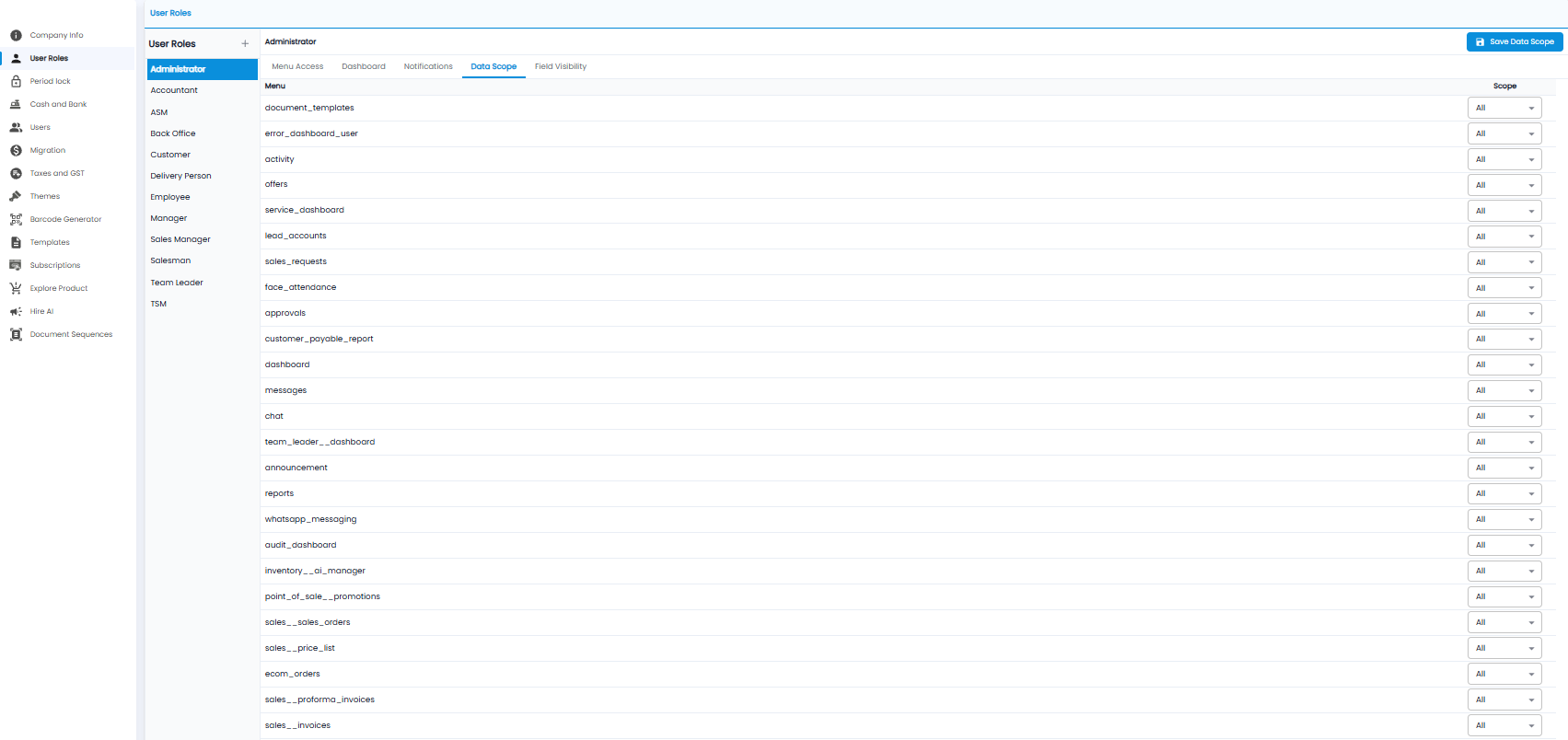Open scope dropdown for audit_dashboard
Screen dimensions: 1568x740
[1504, 545]
